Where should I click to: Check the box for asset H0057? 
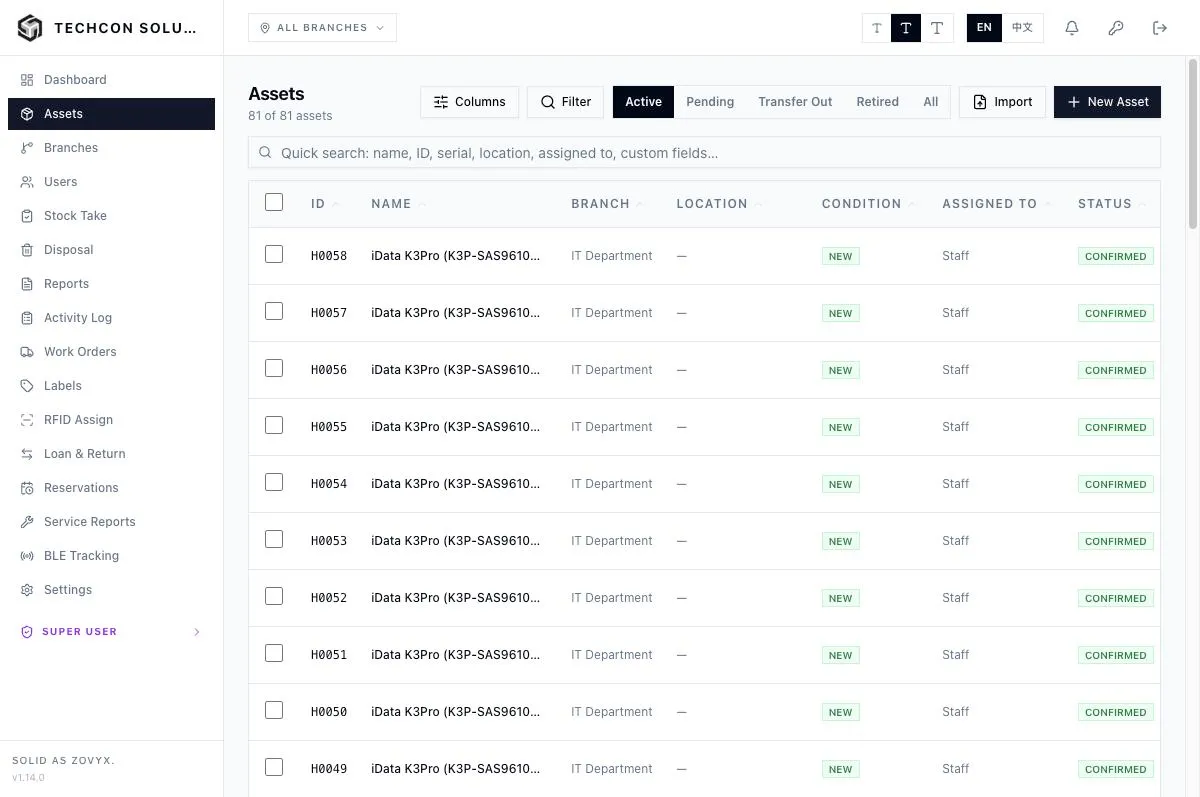coord(274,311)
